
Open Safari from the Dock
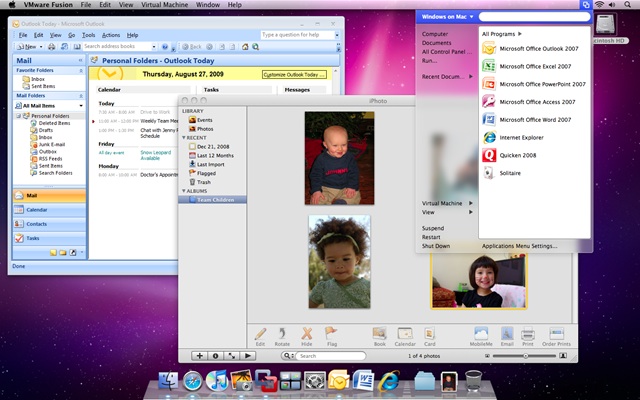coord(192,381)
